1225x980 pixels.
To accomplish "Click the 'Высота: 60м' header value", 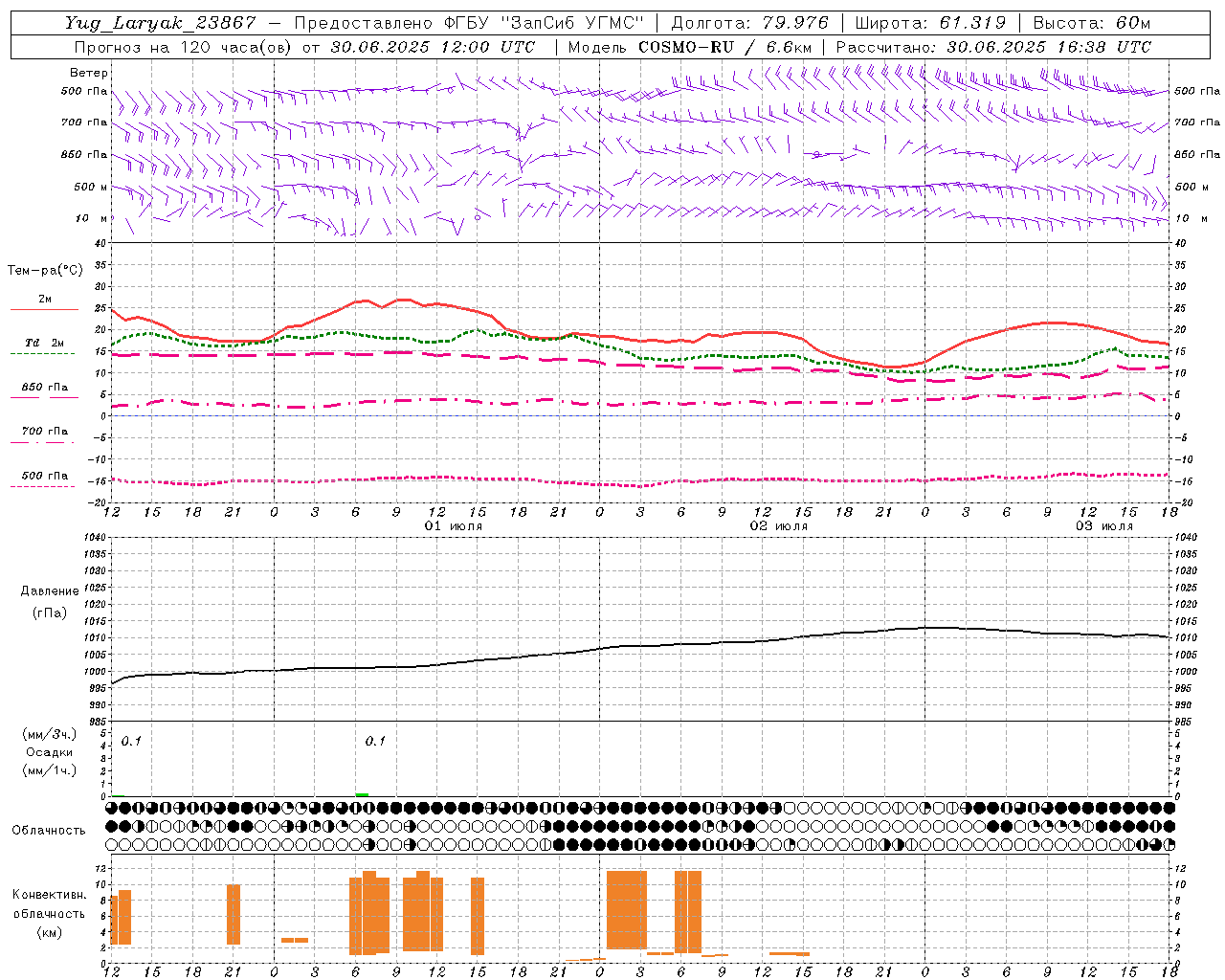I will click(1091, 23).
